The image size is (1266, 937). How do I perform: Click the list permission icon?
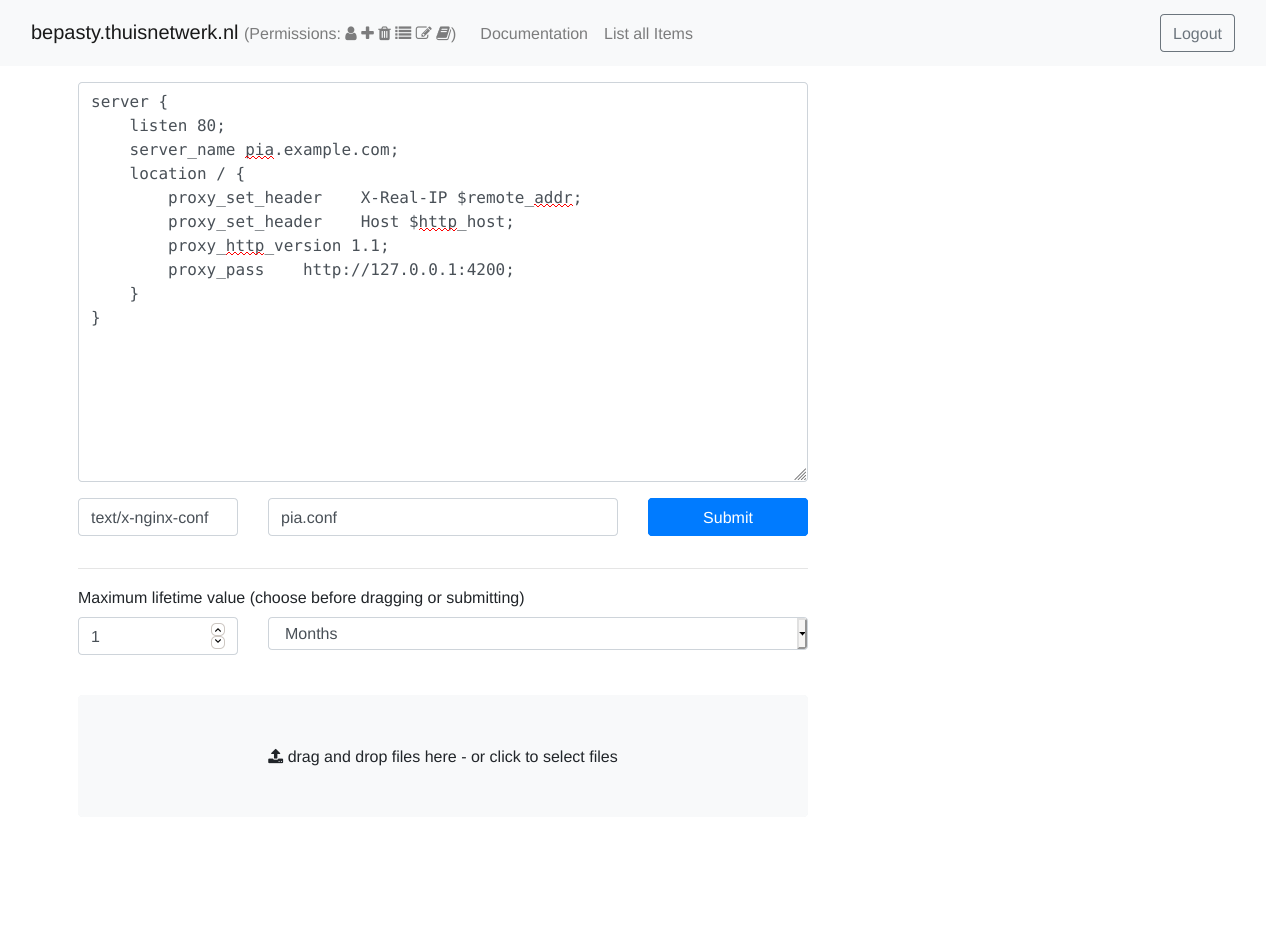pyautogui.click(x=403, y=34)
